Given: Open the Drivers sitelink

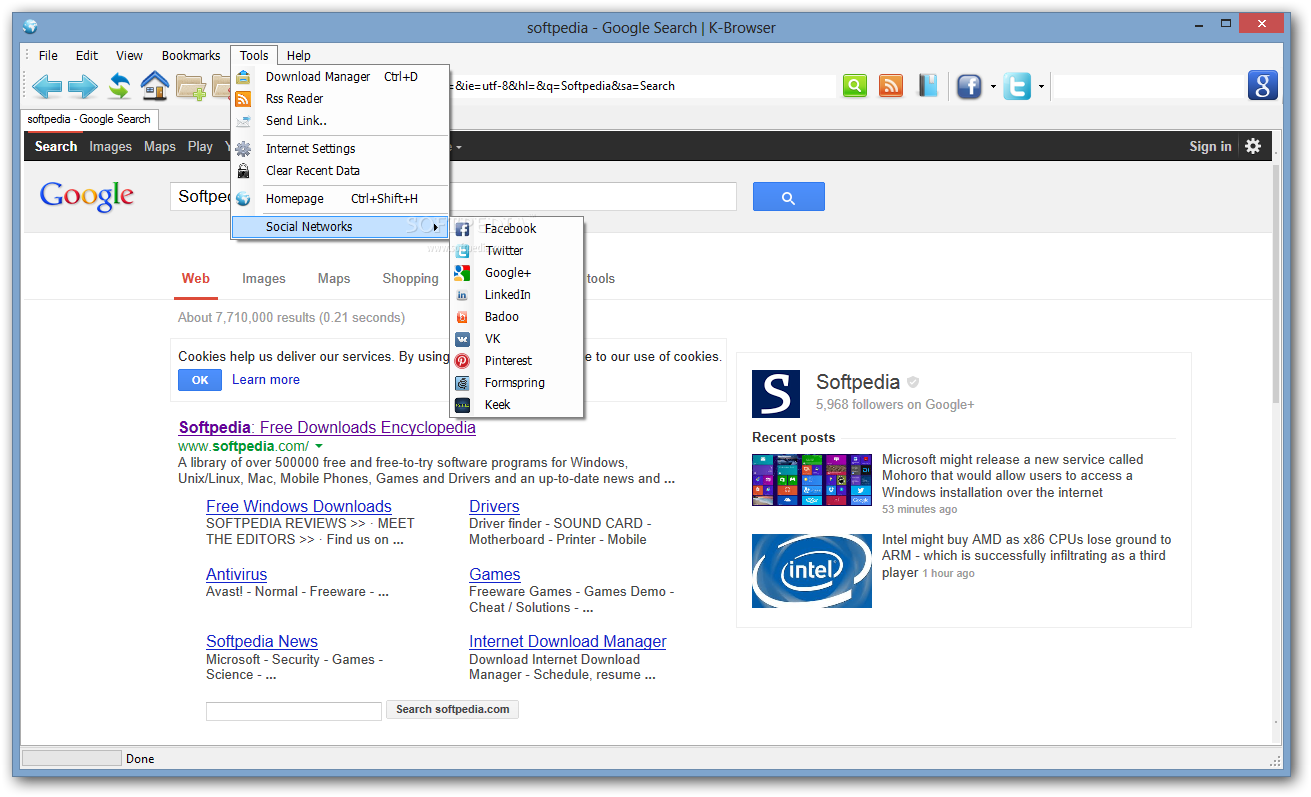Looking at the screenshot, I should point(494,507).
